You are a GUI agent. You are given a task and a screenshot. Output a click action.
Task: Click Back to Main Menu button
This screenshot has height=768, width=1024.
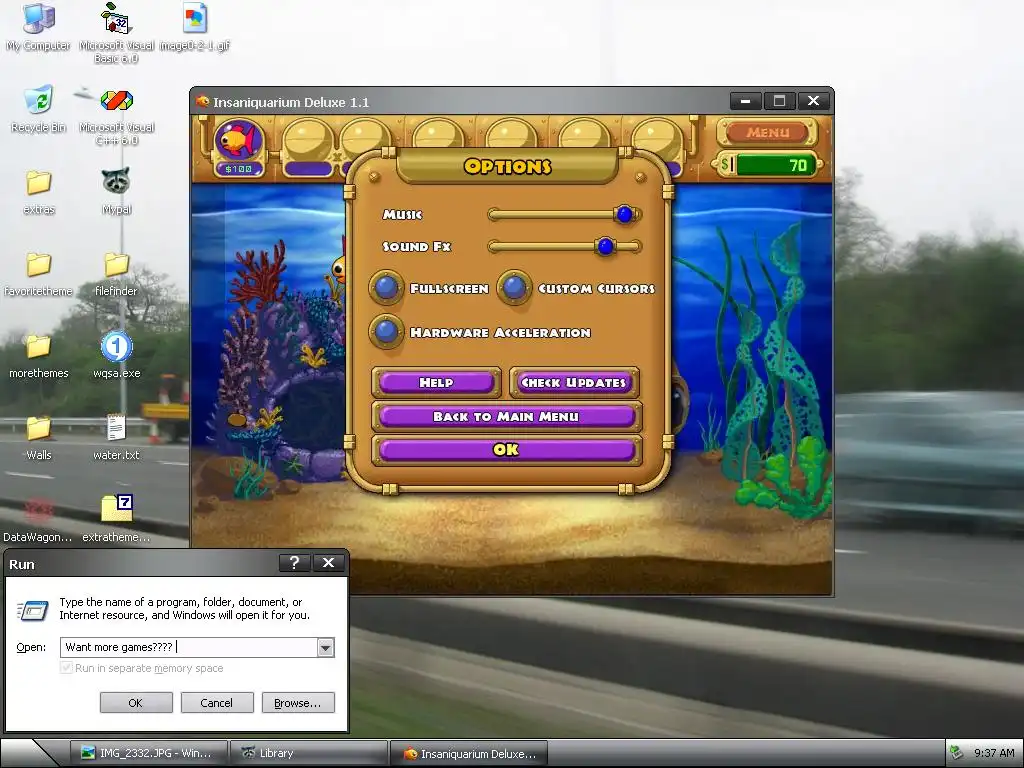pyautogui.click(x=506, y=417)
